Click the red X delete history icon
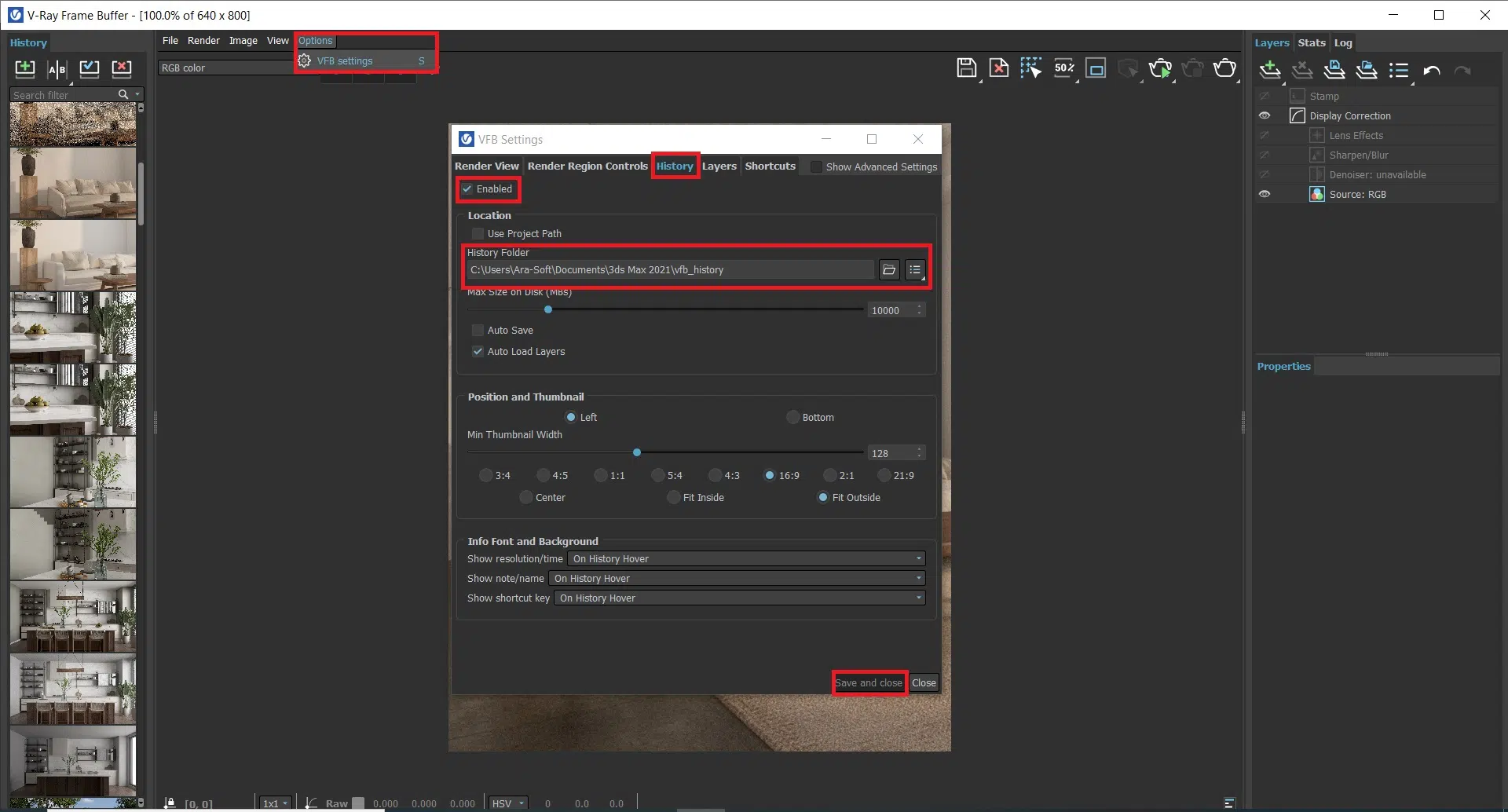1508x812 pixels. [x=122, y=68]
